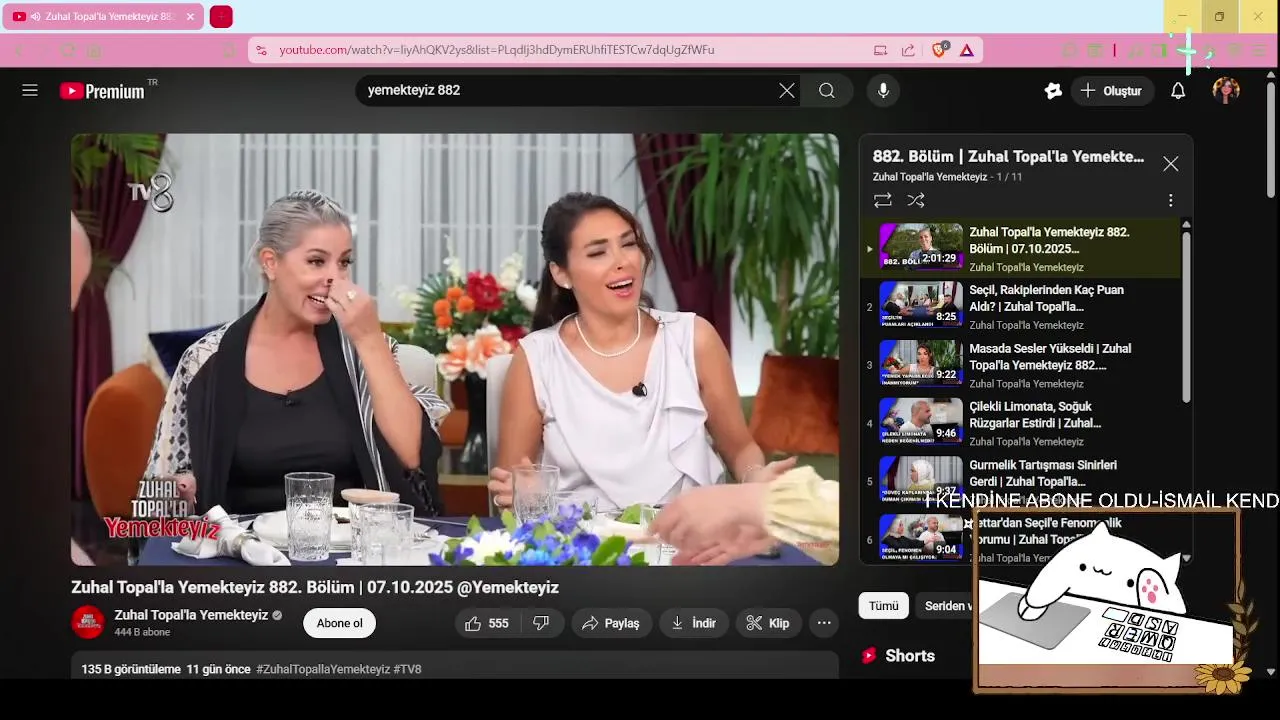
Task: Open Brave Shields lion icon
Action: [939, 50]
